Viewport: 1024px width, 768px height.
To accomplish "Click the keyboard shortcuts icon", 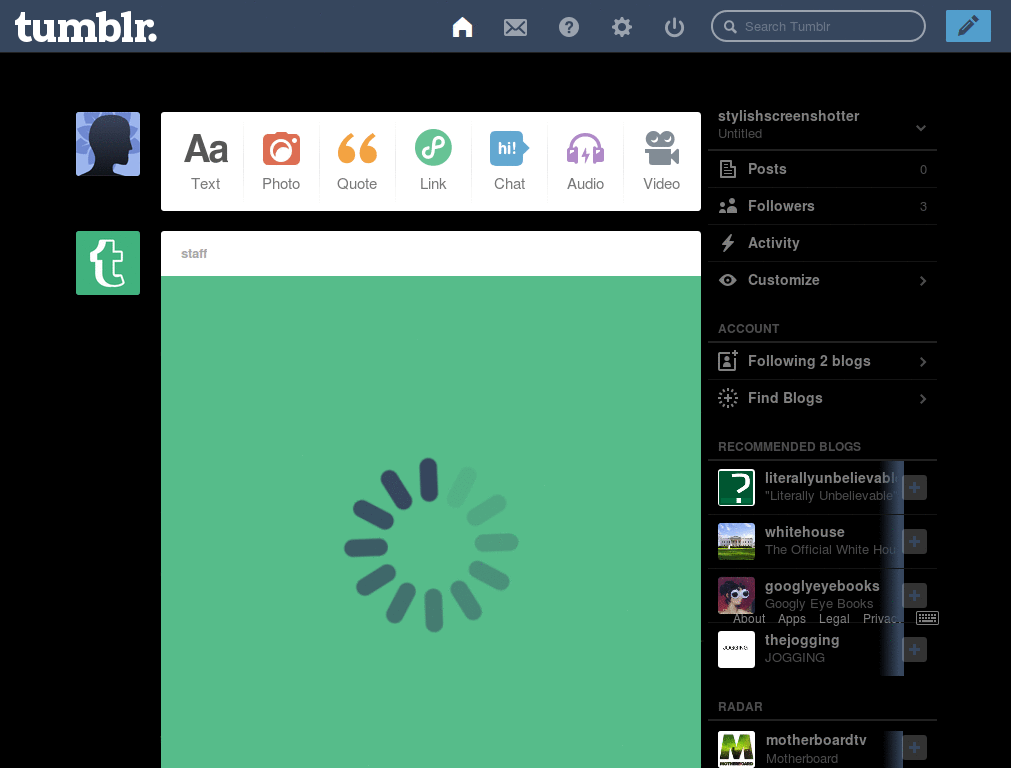I will (x=927, y=618).
